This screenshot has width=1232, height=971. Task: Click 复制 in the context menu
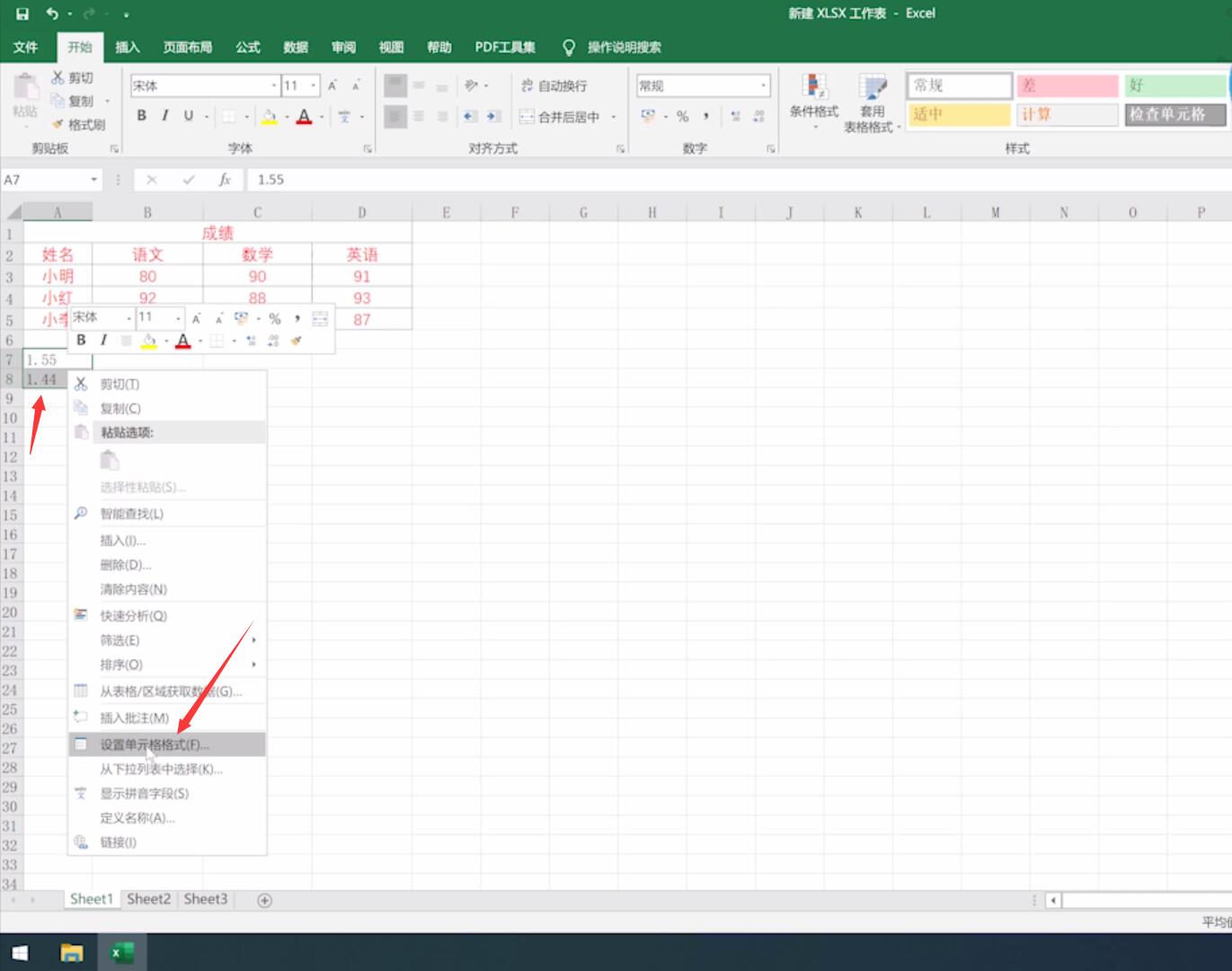(x=167, y=408)
